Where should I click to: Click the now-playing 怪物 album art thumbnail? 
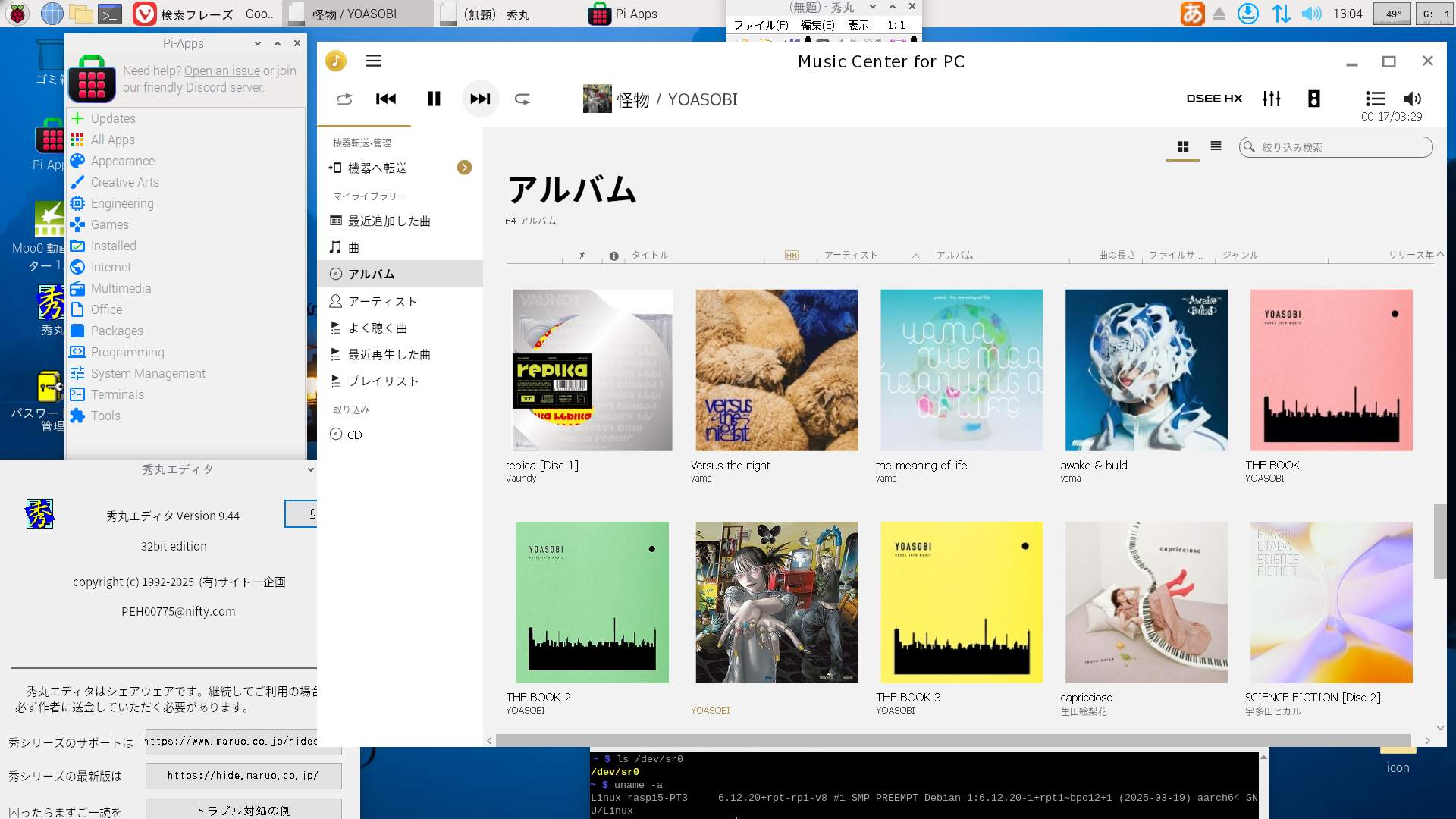[x=597, y=99]
